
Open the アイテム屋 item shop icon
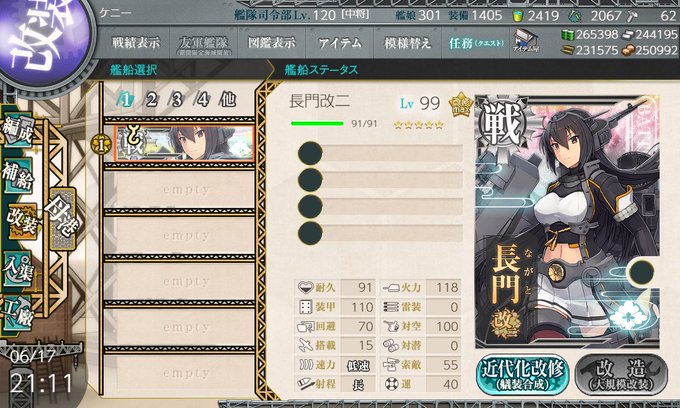[526, 41]
